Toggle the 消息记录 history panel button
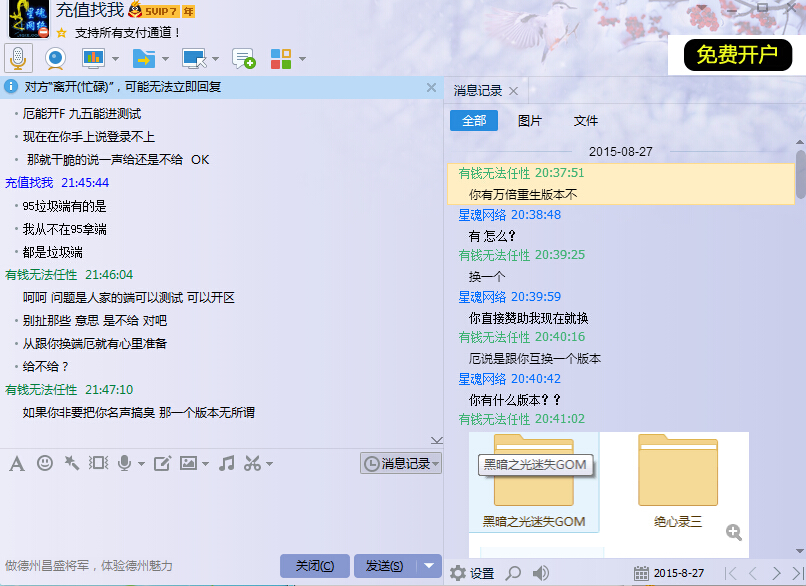Viewport: 806px width, 586px height. (400, 463)
